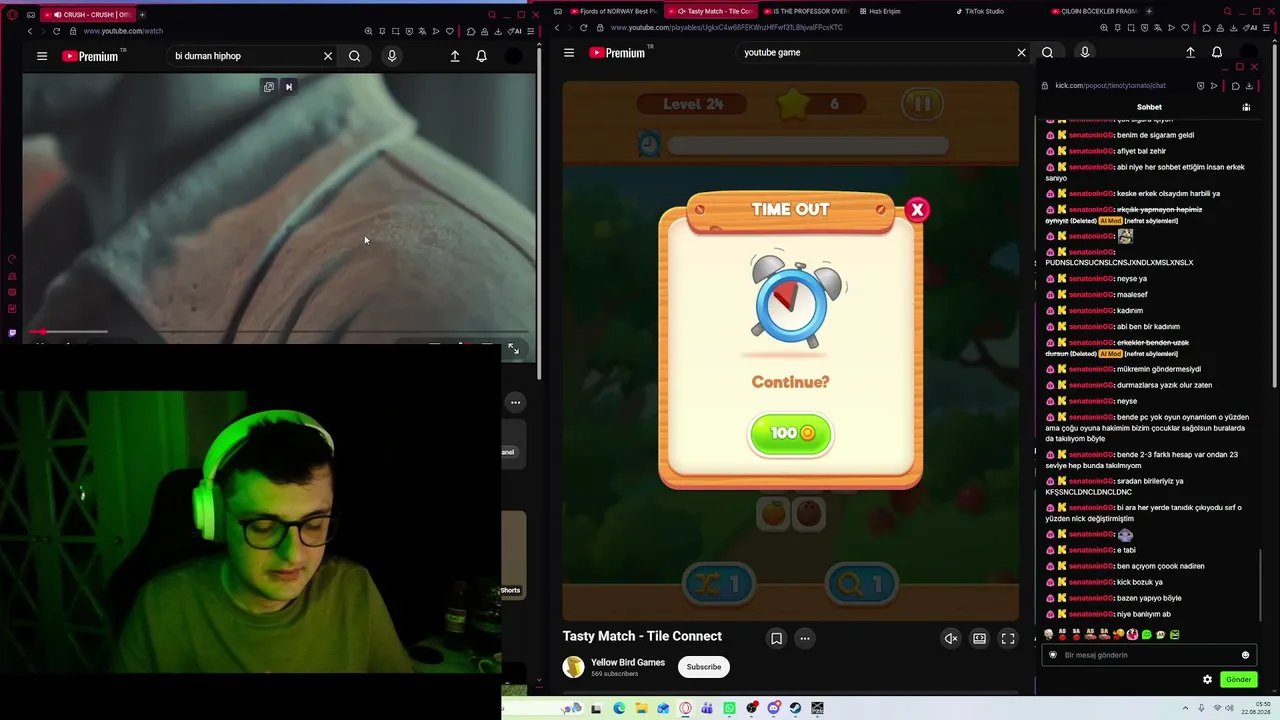Toggle theater mode for the game
Image resolution: width=1280 pixels, height=720 pixels.
980,638
